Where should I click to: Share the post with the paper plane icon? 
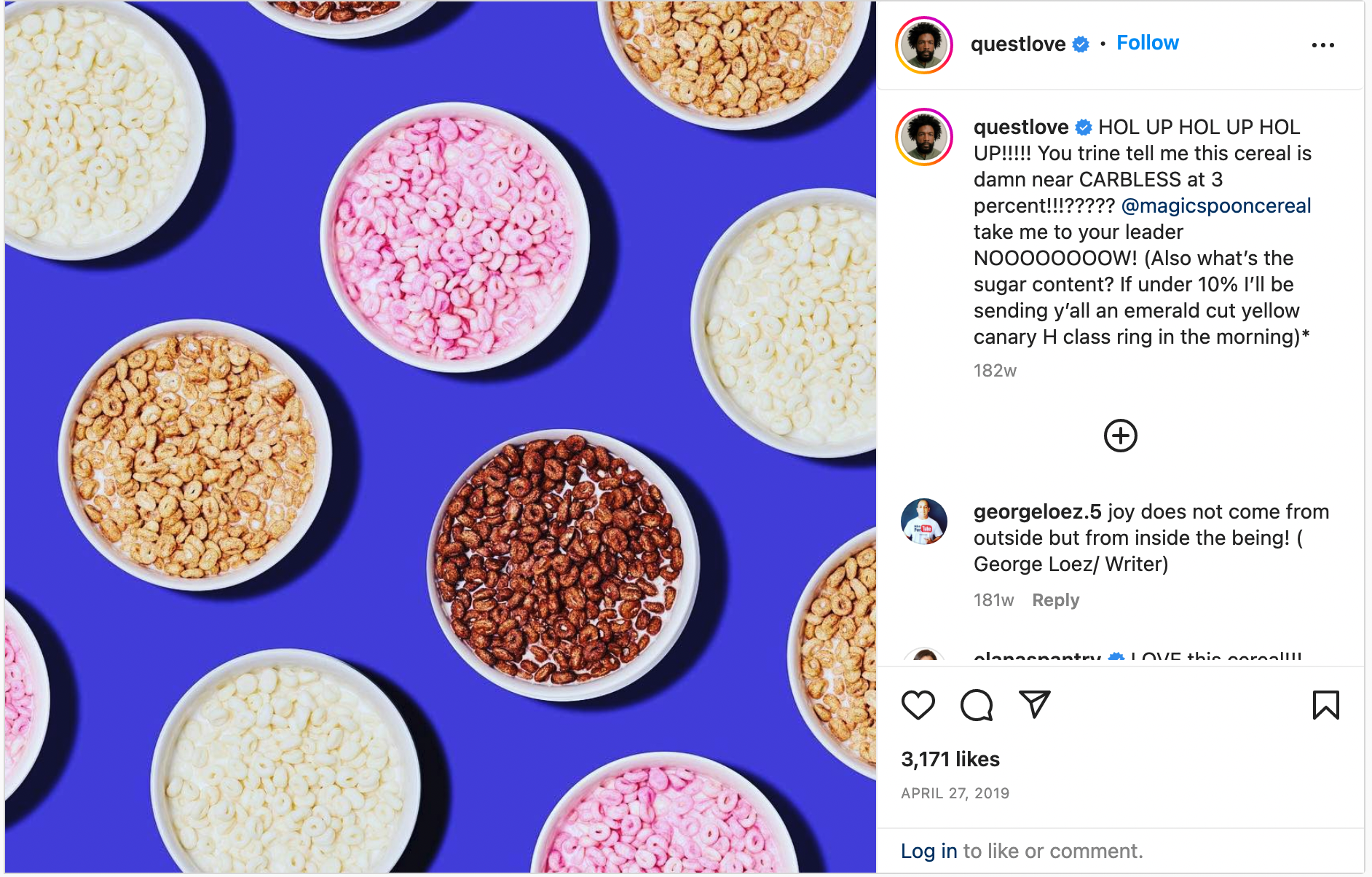(x=1034, y=704)
